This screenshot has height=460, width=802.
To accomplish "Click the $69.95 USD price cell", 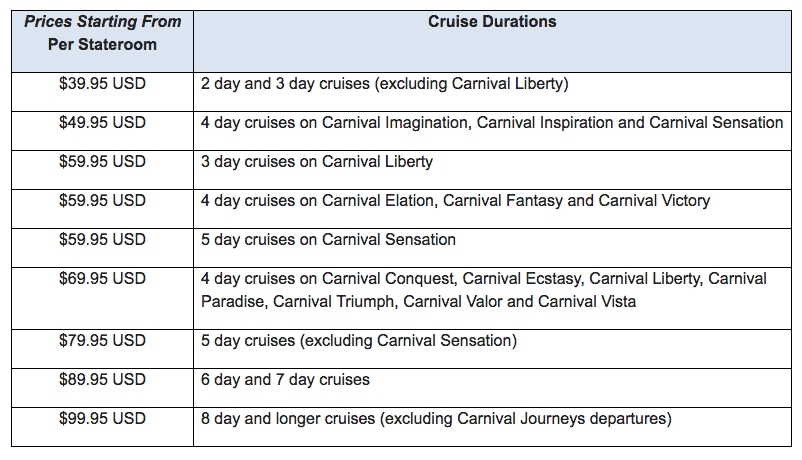I will 102,278.
